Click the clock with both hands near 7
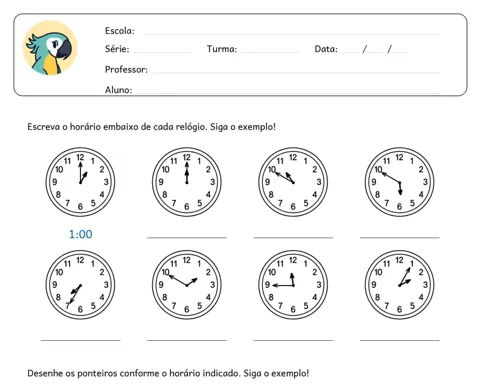Screen dimensions: 480x384 (x=80, y=285)
